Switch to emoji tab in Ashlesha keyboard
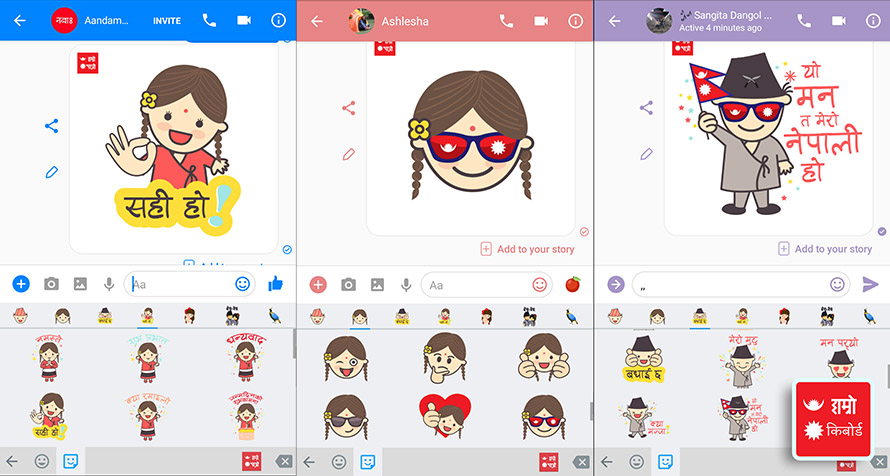Screen dimensions: 890x476 point(339,462)
